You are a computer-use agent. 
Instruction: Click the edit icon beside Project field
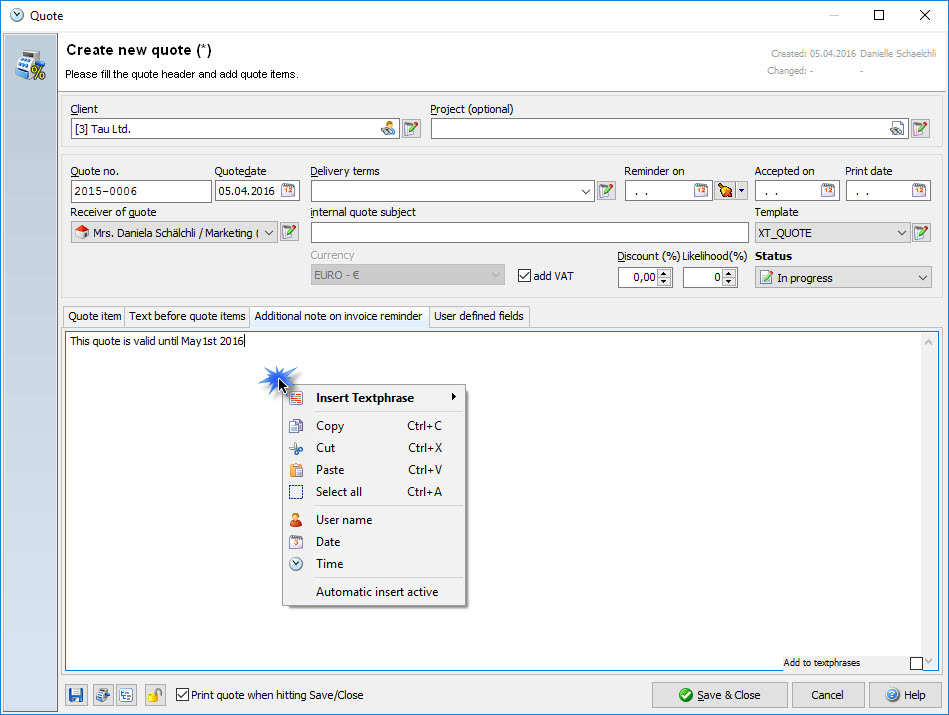[920, 129]
